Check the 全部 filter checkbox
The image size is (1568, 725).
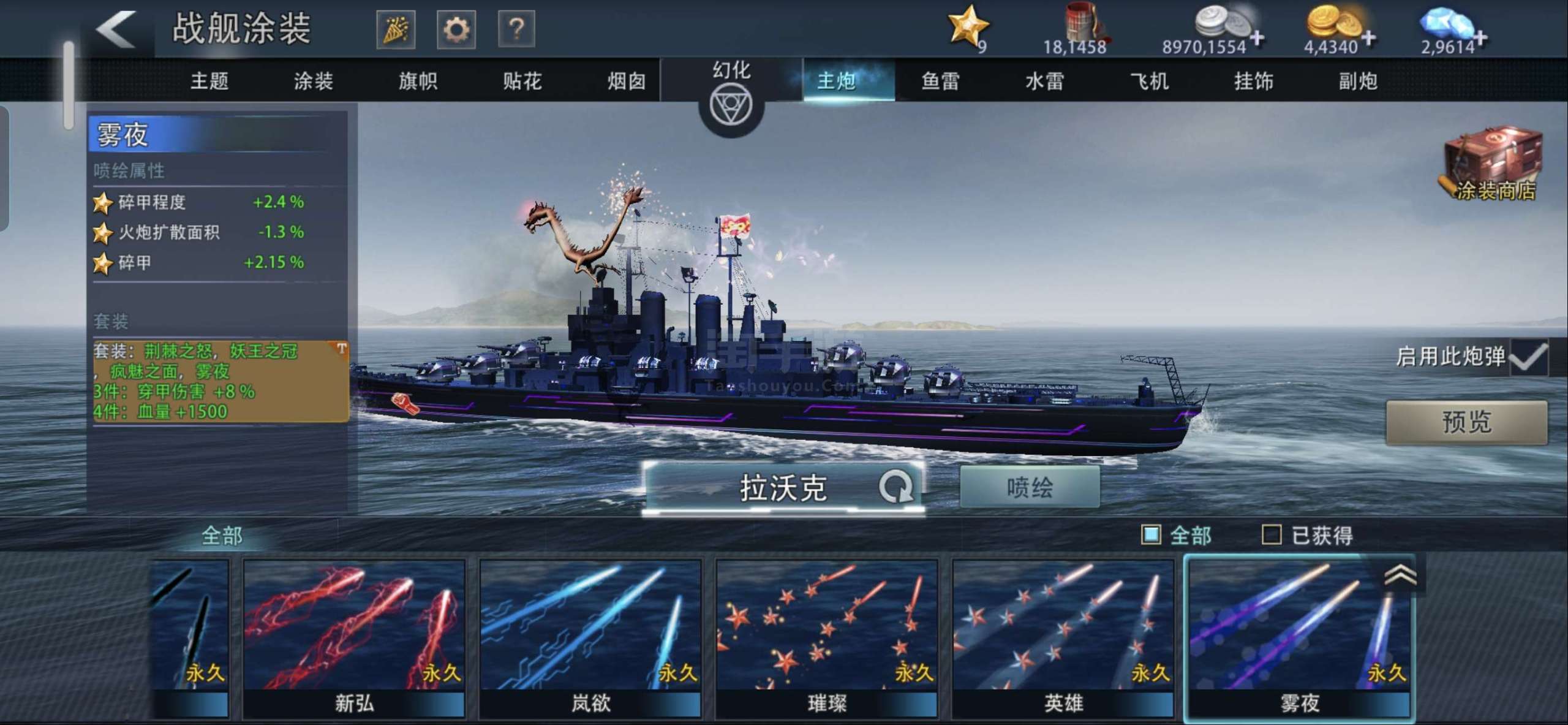click(1151, 535)
